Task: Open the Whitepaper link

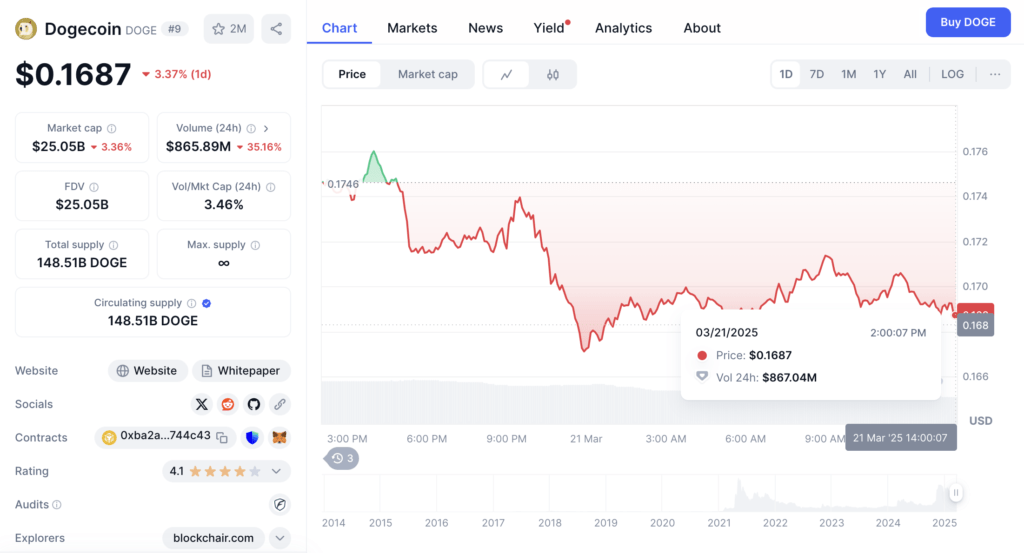Action: 241,371
